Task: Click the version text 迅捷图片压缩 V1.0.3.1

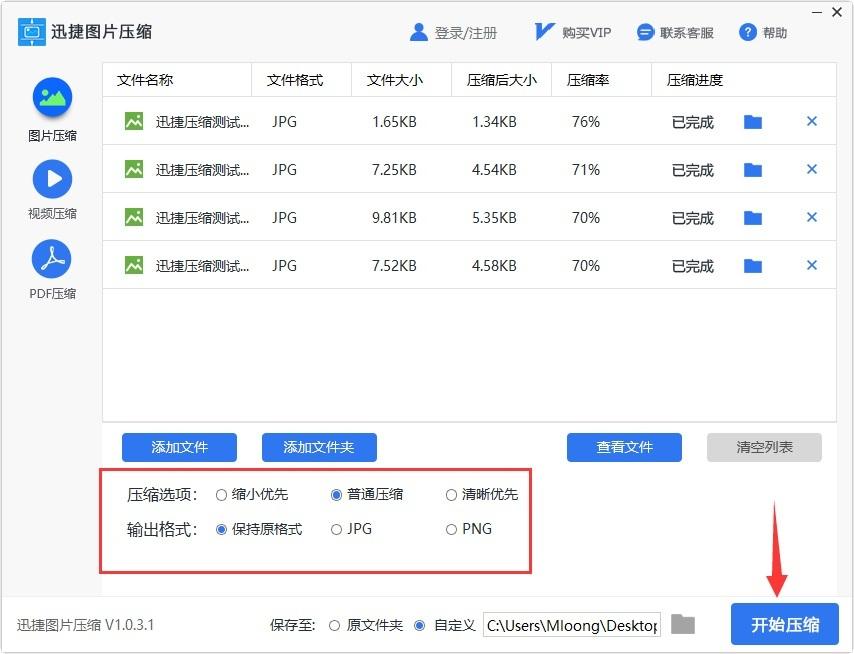Action: point(85,625)
